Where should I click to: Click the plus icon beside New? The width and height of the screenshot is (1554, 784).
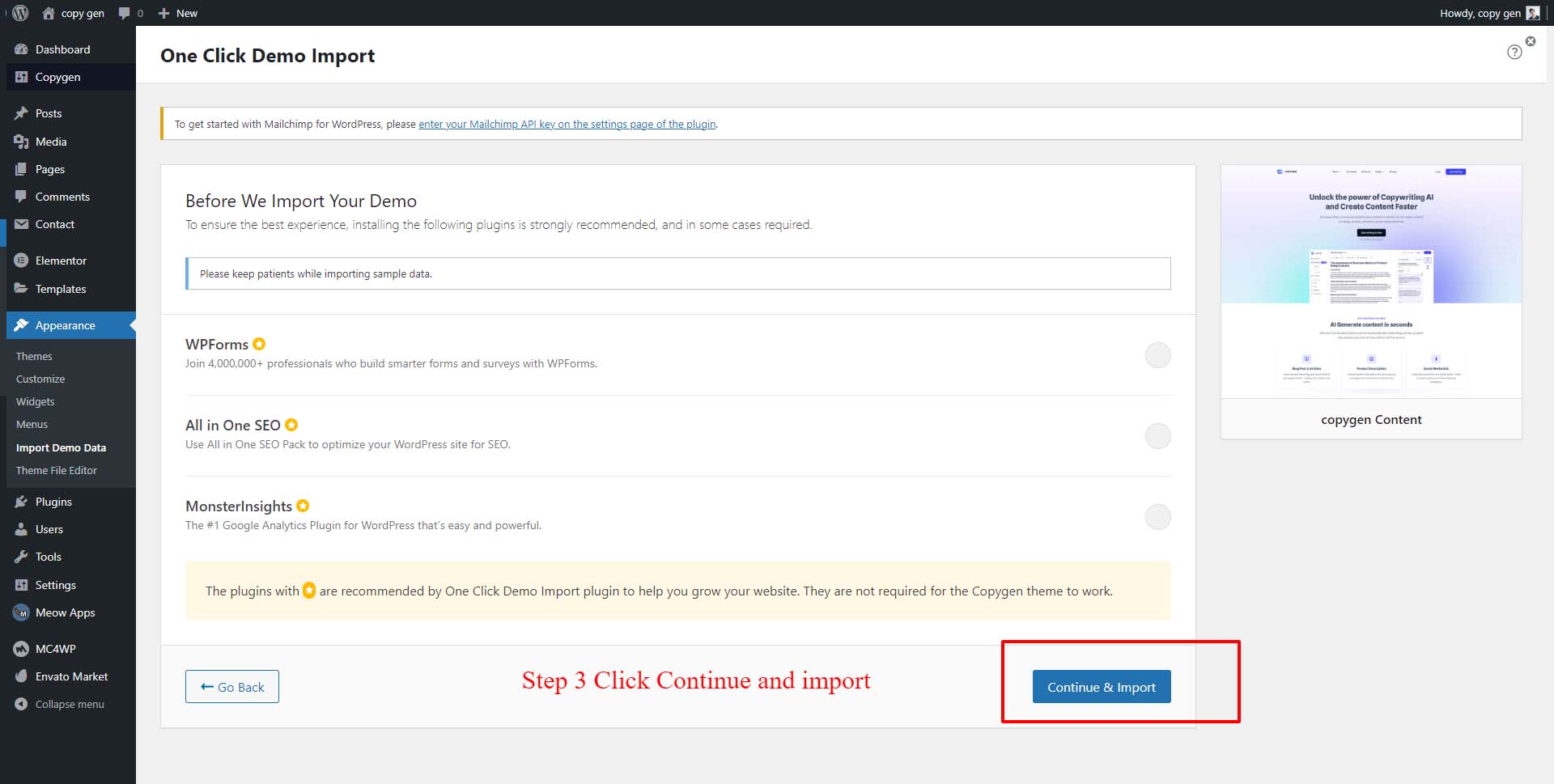point(164,13)
